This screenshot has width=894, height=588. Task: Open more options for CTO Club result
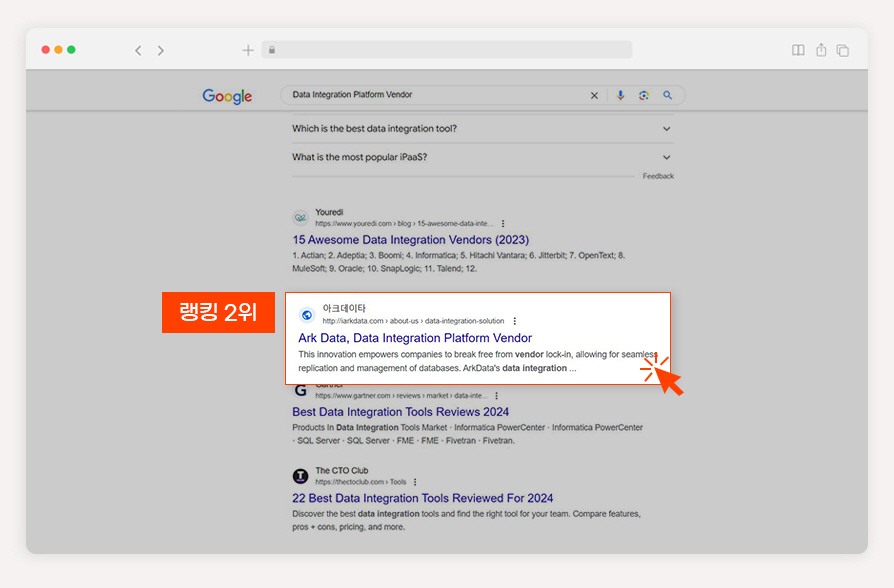[415, 482]
